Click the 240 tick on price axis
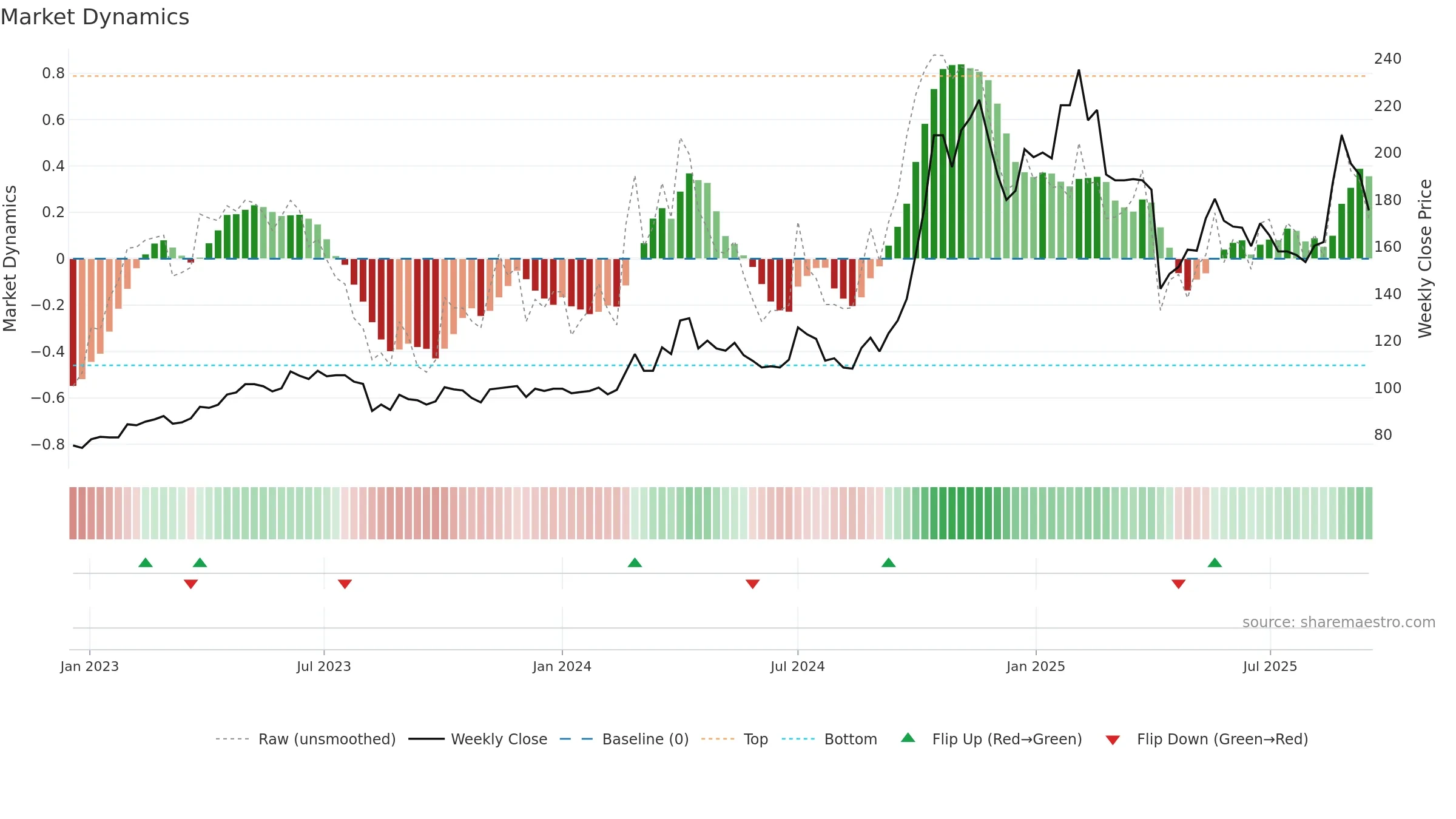This screenshot has width=1456, height=819. pyautogui.click(x=1387, y=59)
